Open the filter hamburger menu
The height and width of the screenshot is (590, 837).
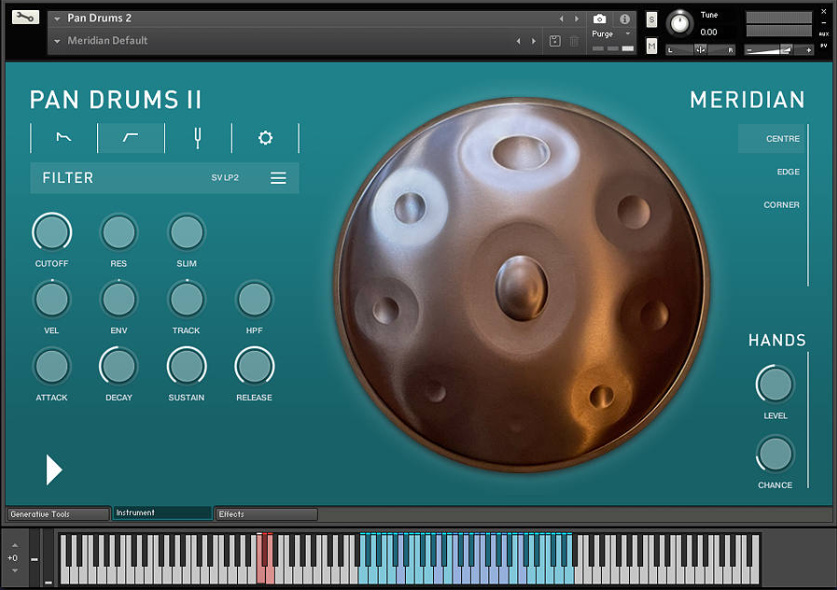pos(278,178)
